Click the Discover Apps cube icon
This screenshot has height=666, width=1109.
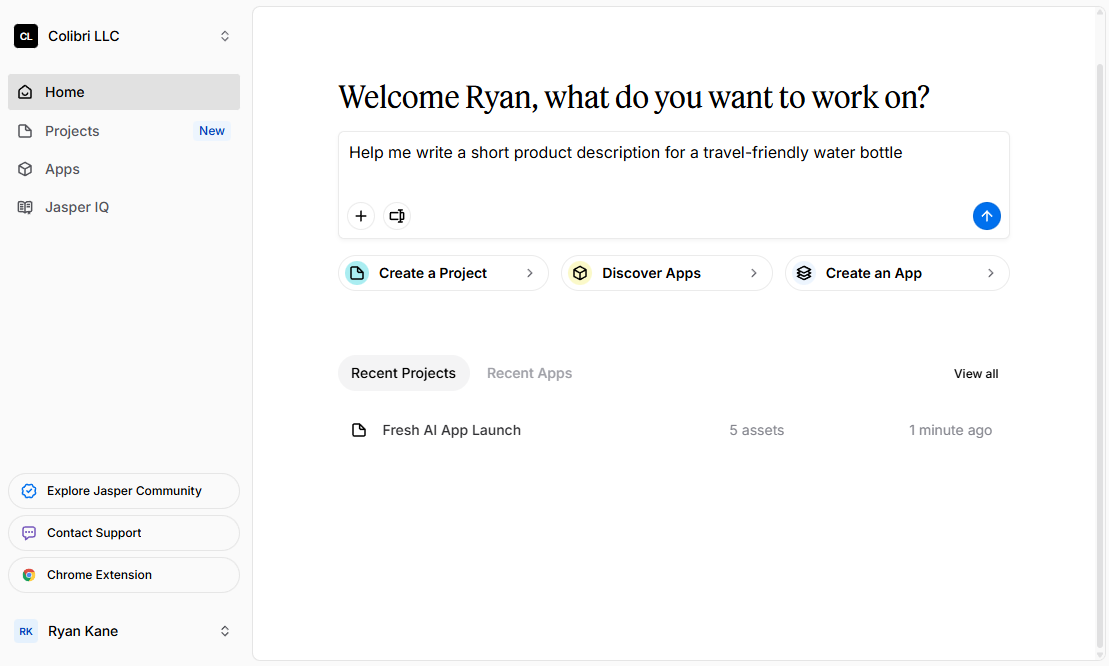tap(580, 273)
